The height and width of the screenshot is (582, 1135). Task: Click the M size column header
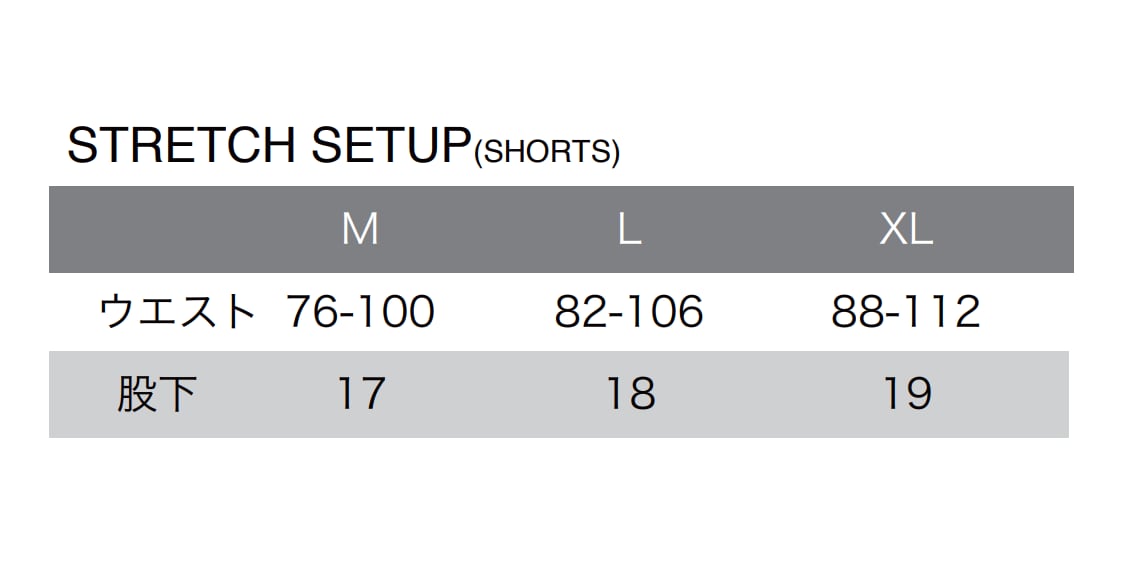360,230
